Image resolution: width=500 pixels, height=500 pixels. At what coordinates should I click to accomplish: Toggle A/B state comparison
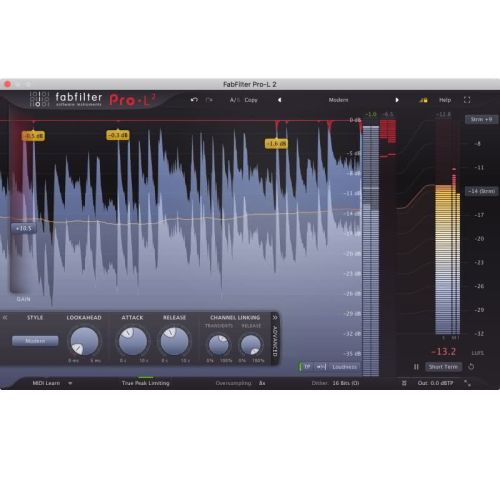click(235, 100)
